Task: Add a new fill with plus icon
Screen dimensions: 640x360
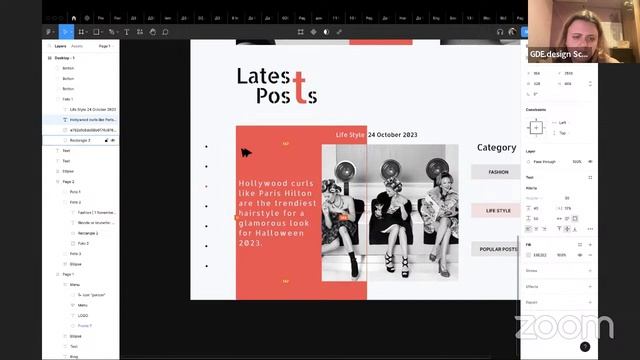Action: point(590,244)
